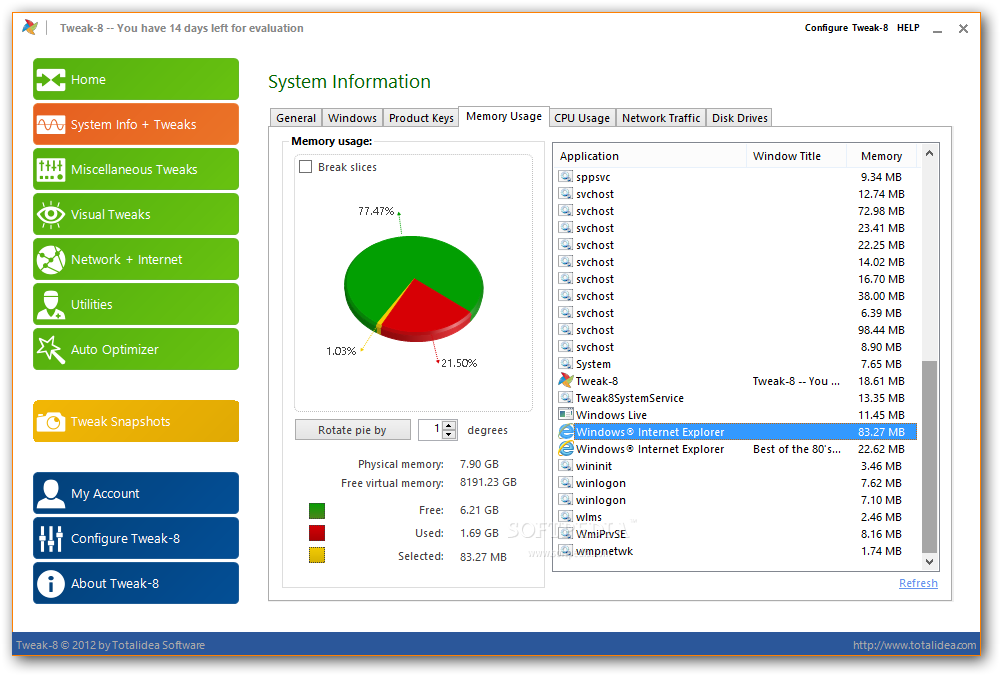The width and height of the screenshot is (1001, 676).
Task: Sort by the Window Title column header
Action: point(796,156)
